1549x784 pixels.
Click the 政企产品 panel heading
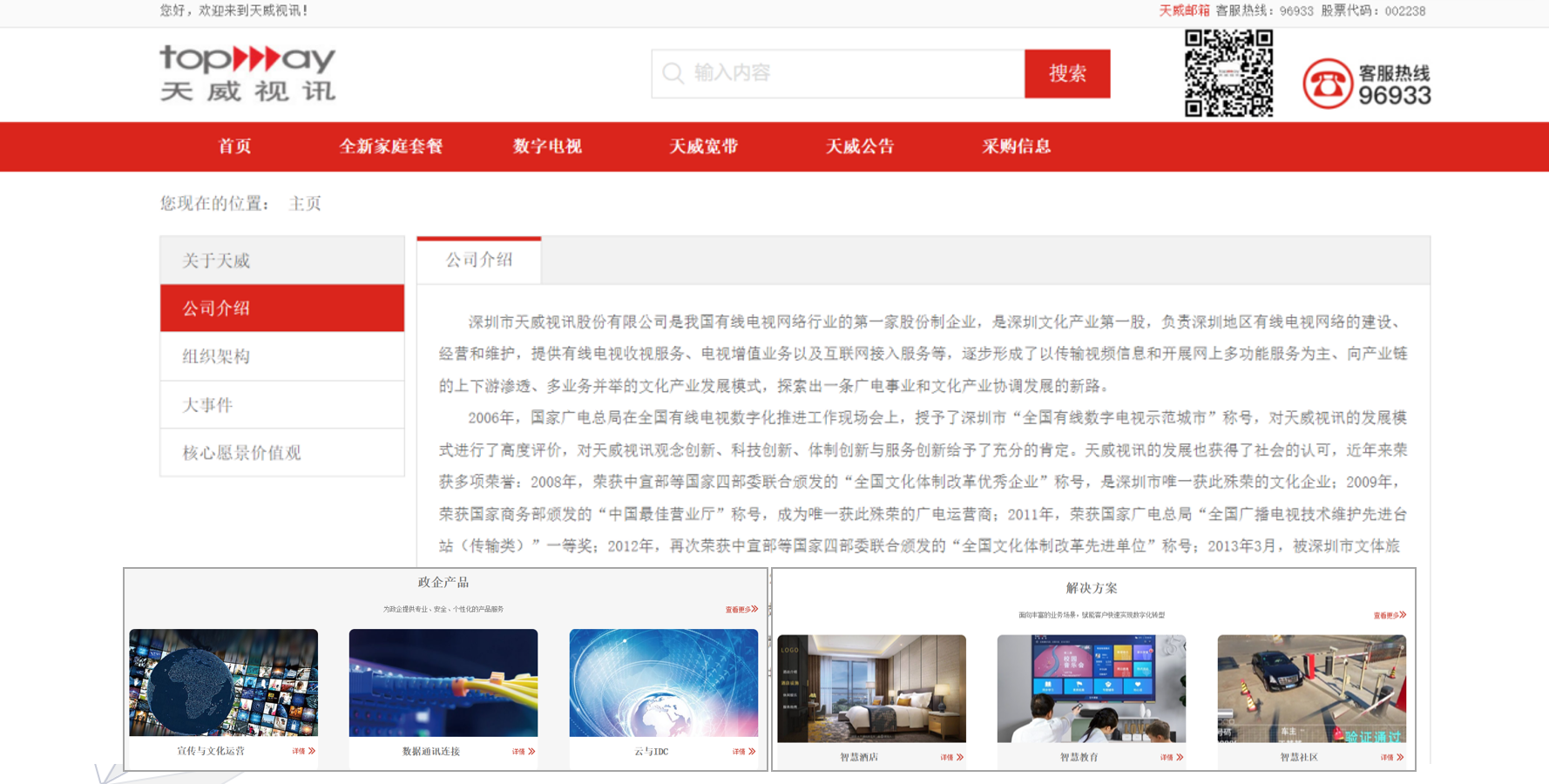[x=443, y=582]
